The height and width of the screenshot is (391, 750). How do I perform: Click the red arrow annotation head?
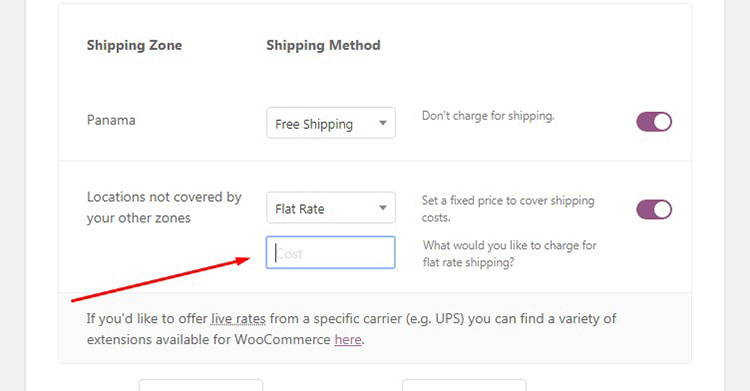(242, 260)
